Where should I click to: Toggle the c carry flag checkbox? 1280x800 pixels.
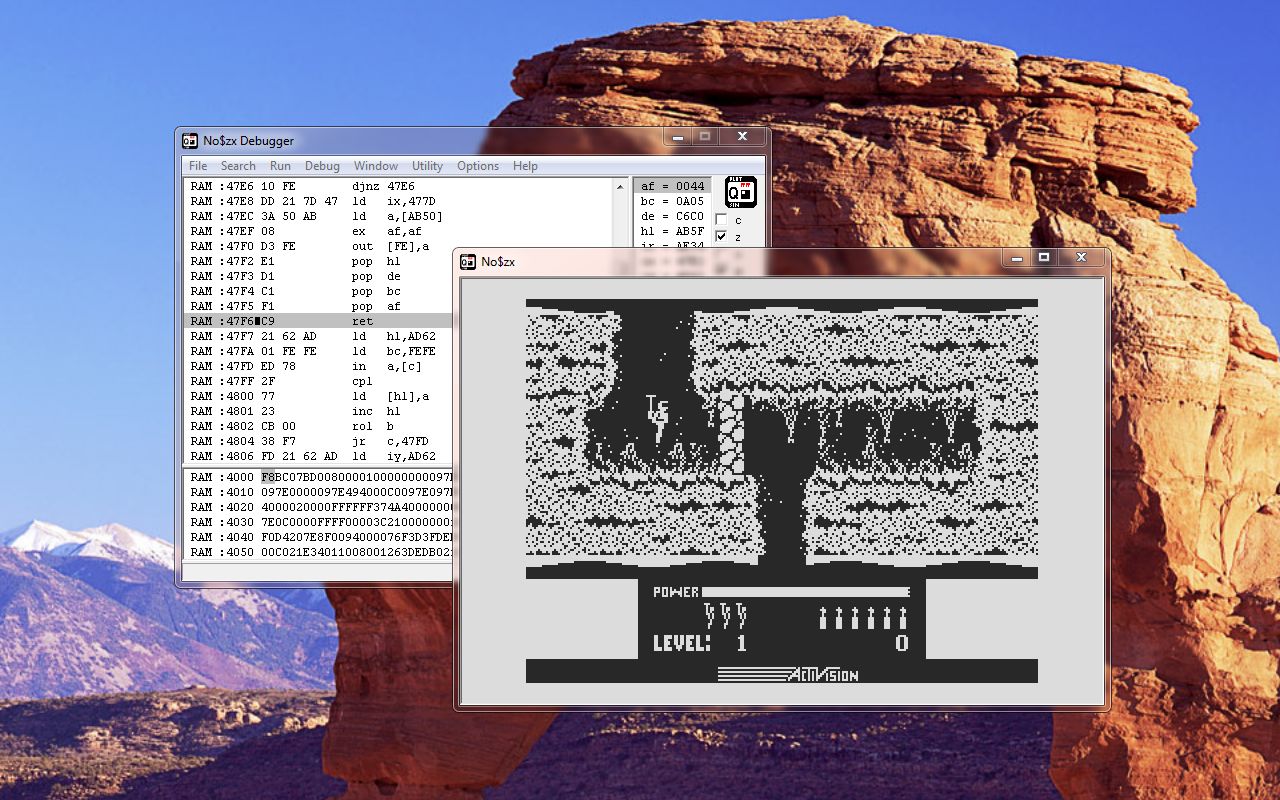(x=721, y=220)
